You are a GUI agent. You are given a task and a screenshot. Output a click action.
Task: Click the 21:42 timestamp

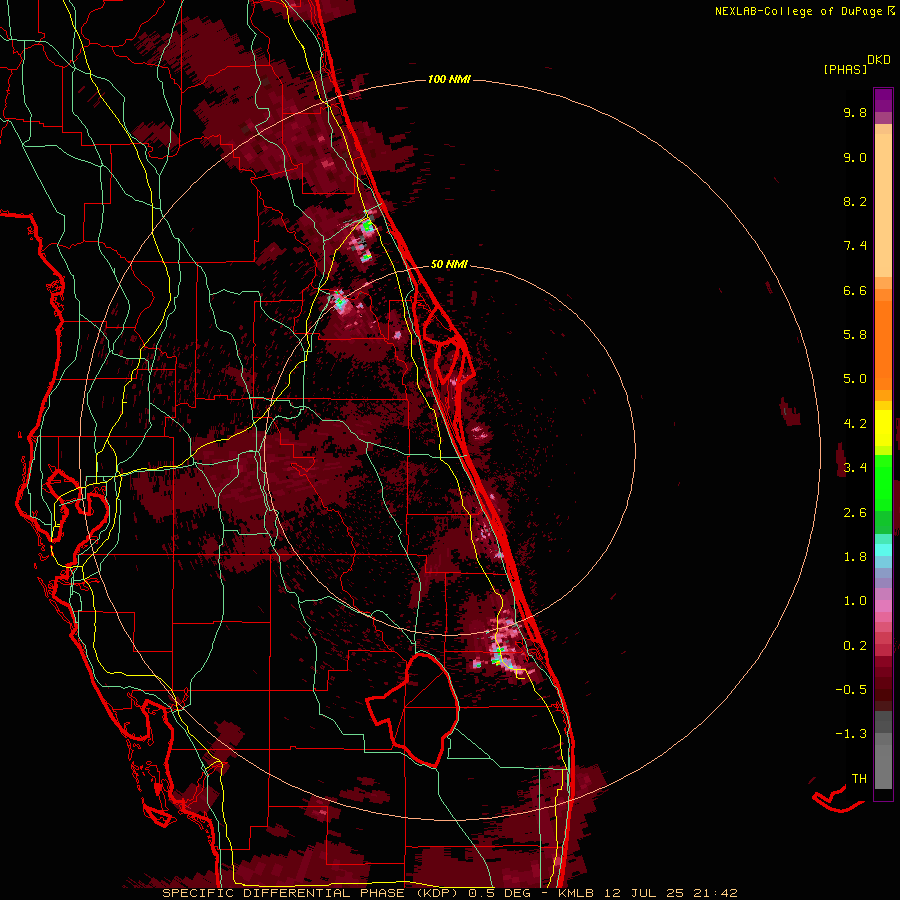[715, 893]
